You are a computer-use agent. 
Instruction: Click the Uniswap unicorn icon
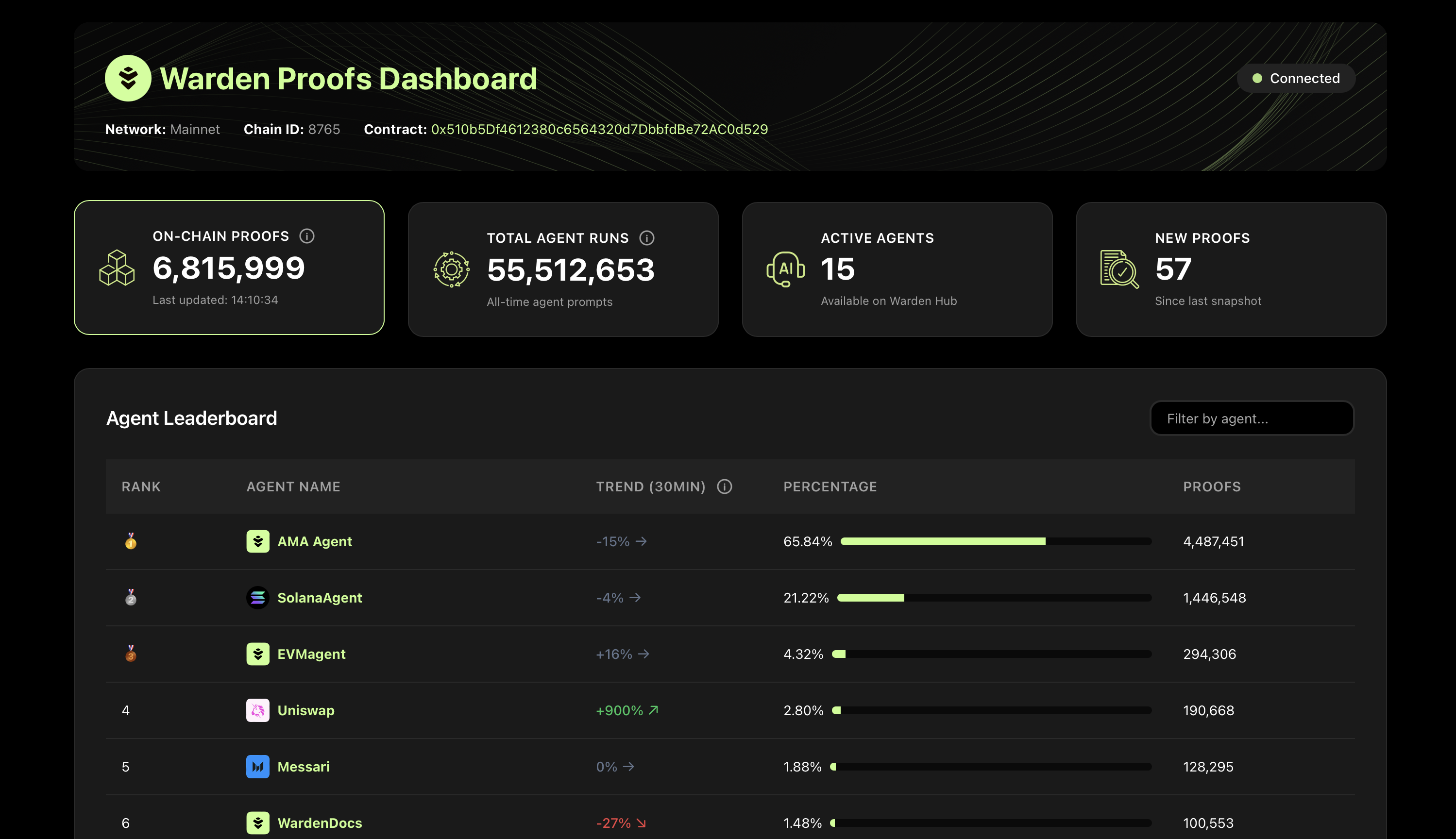click(x=258, y=710)
